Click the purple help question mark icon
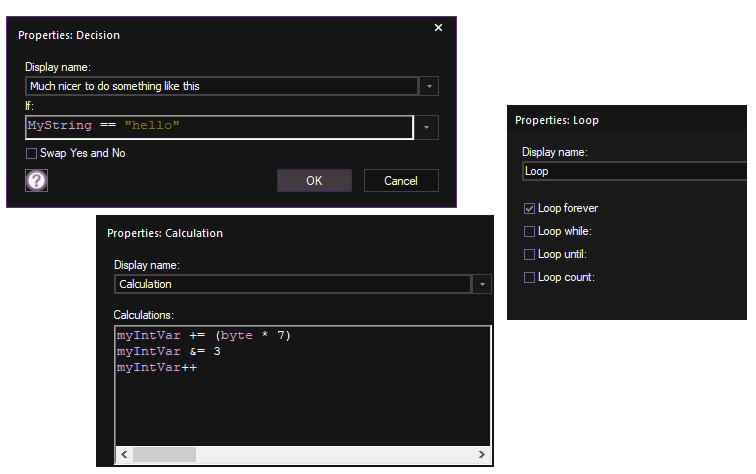The height and width of the screenshot is (474, 756). (37, 180)
